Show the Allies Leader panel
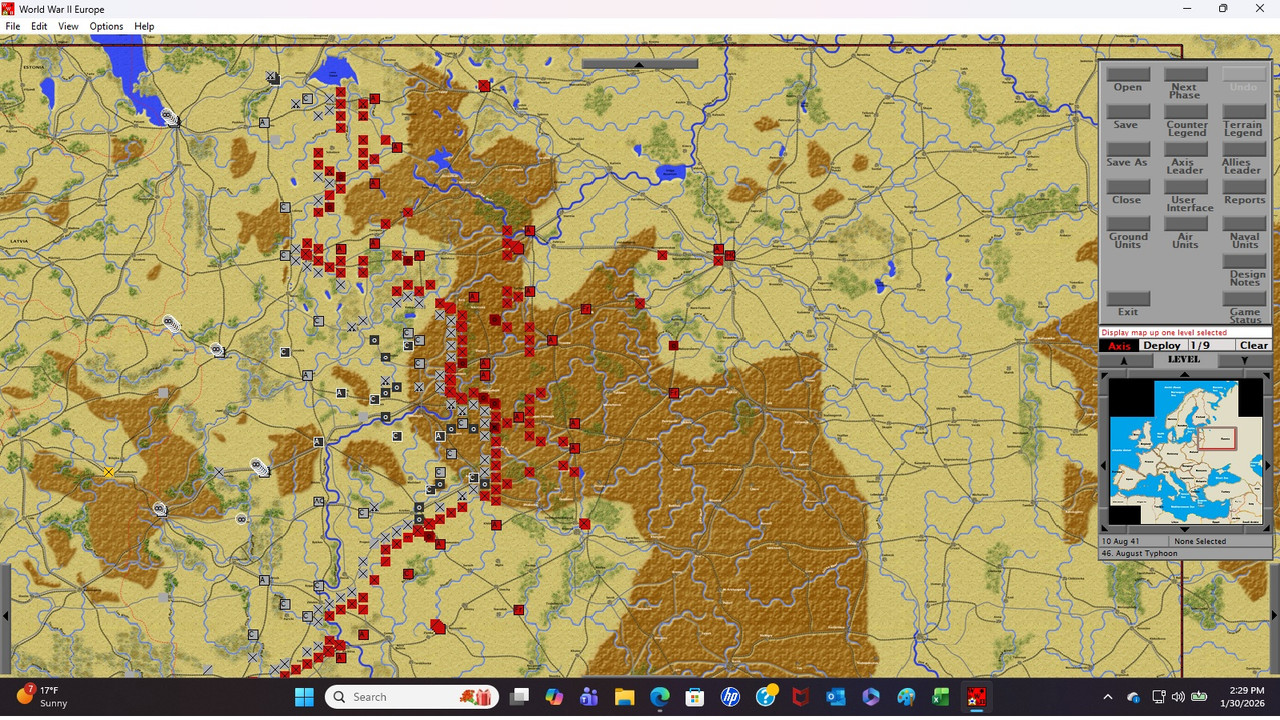1280x720 pixels. (x=1243, y=149)
